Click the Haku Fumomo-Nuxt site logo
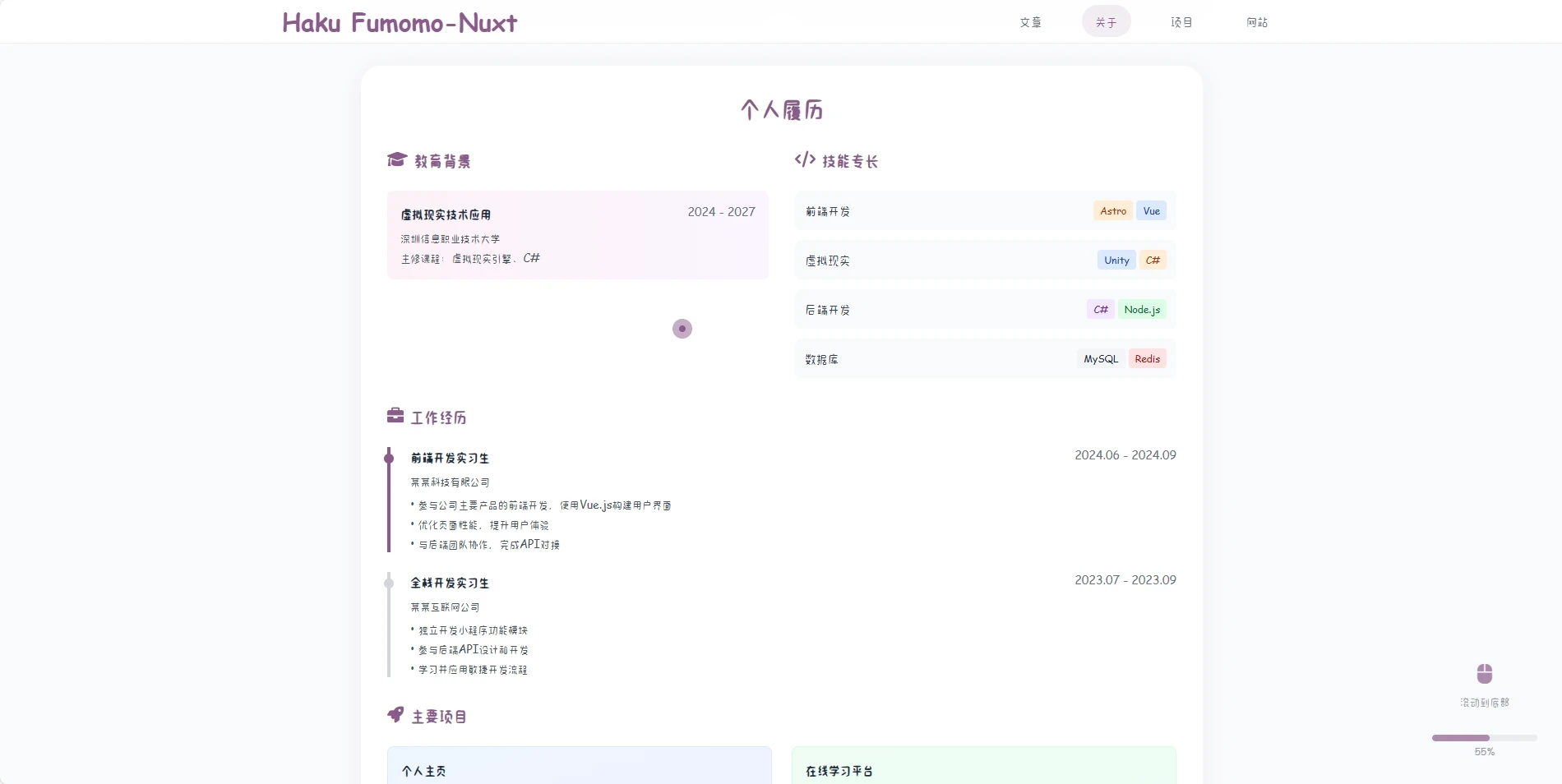 tap(400, 22)
